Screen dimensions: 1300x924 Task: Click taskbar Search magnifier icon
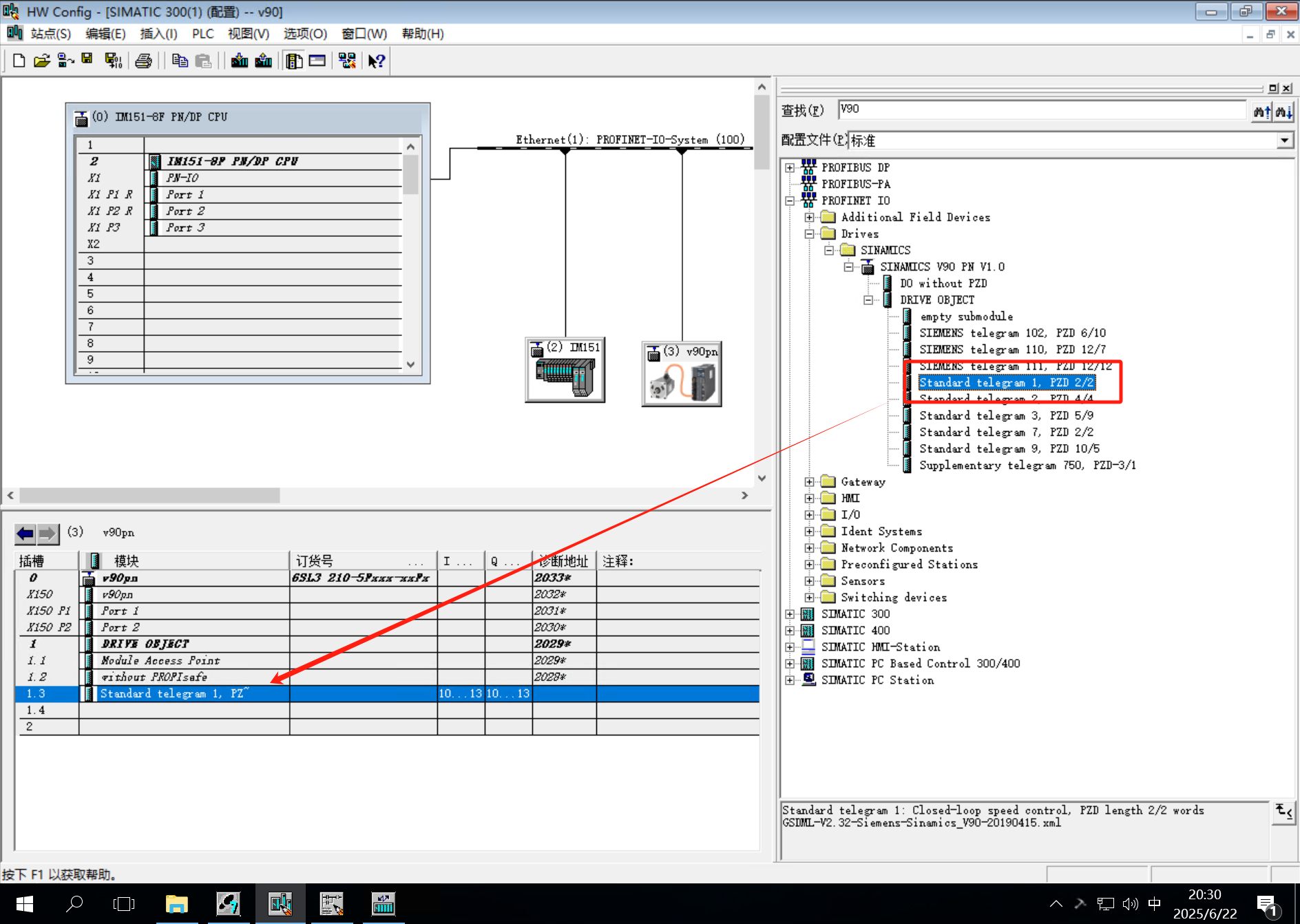click(74, 904)
